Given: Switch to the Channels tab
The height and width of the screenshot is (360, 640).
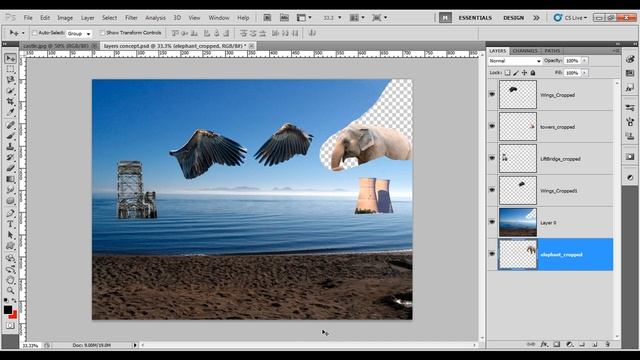Looking at the screenshot, I should (524, 51).
